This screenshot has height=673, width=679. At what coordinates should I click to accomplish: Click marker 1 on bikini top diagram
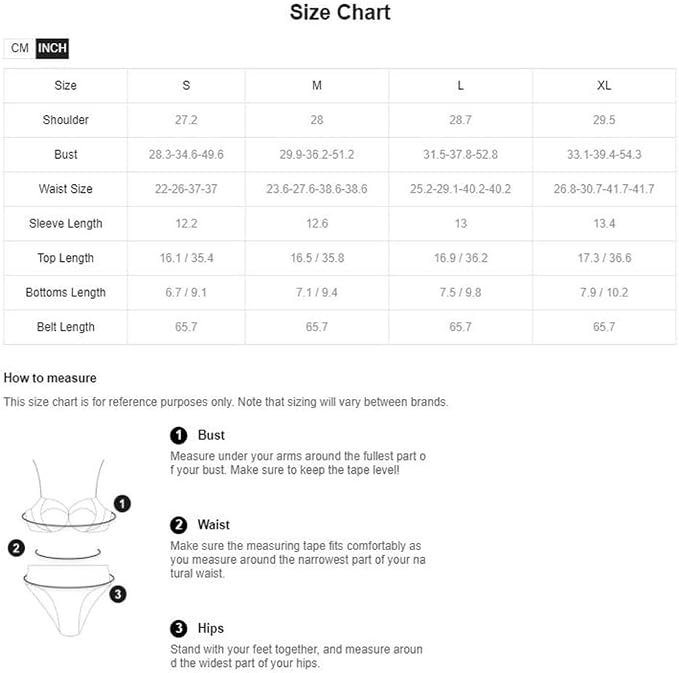point(122,504)
